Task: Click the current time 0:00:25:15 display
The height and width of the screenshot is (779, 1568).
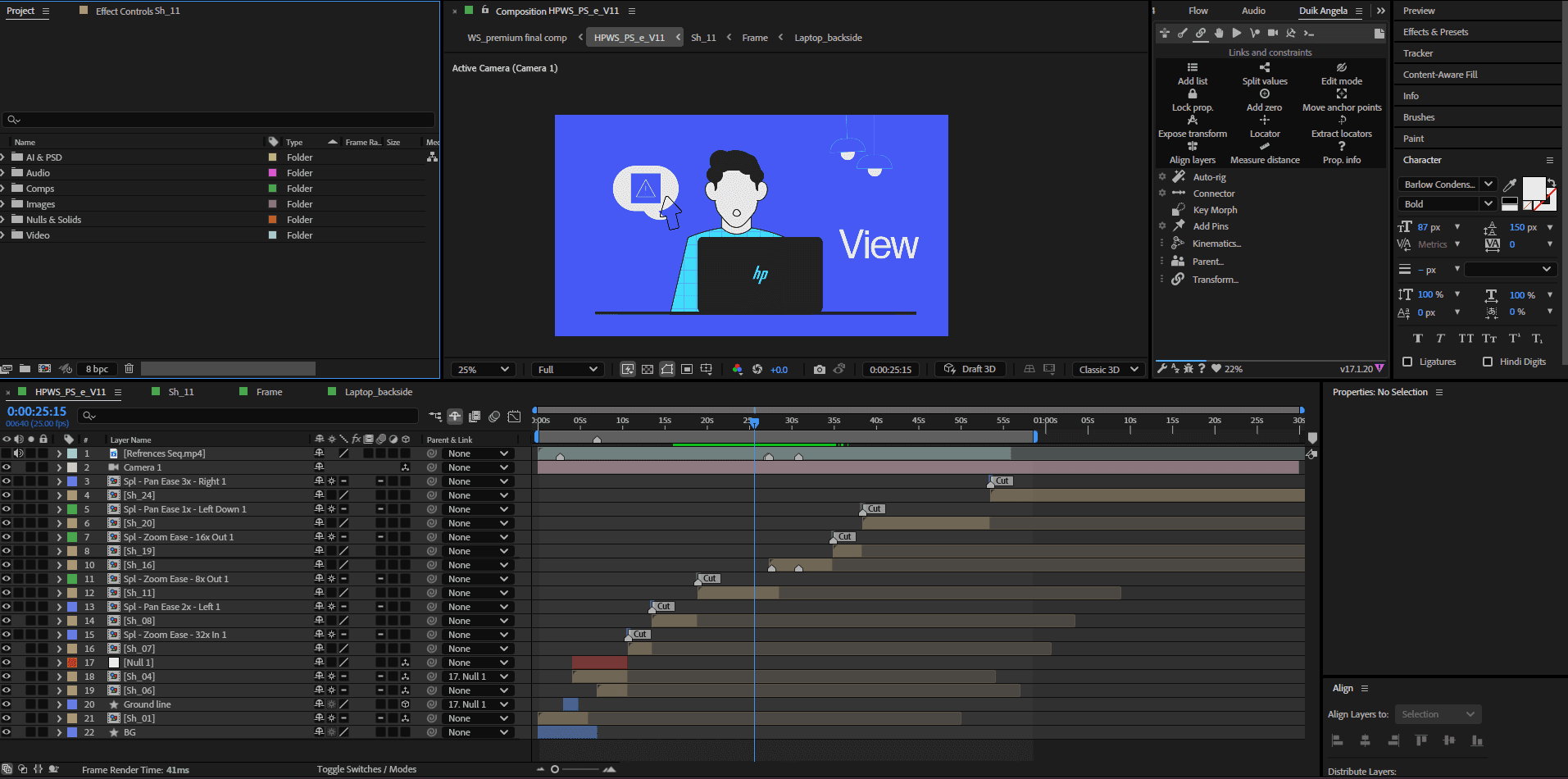Action: click(37, 412)
